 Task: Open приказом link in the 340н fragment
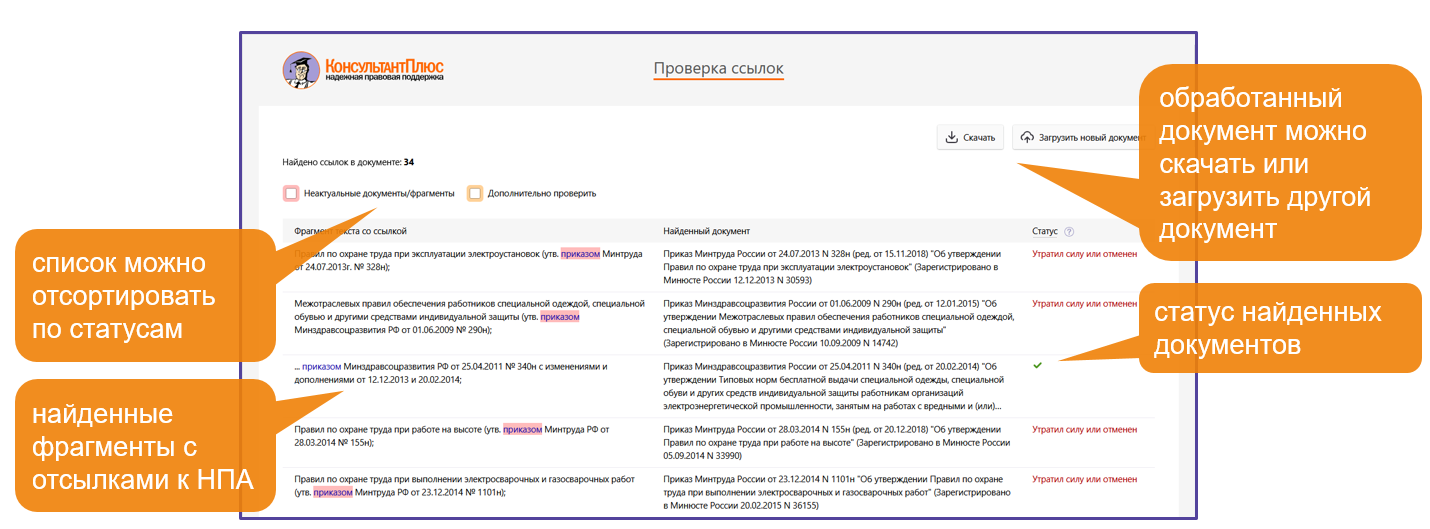point(321,367)
